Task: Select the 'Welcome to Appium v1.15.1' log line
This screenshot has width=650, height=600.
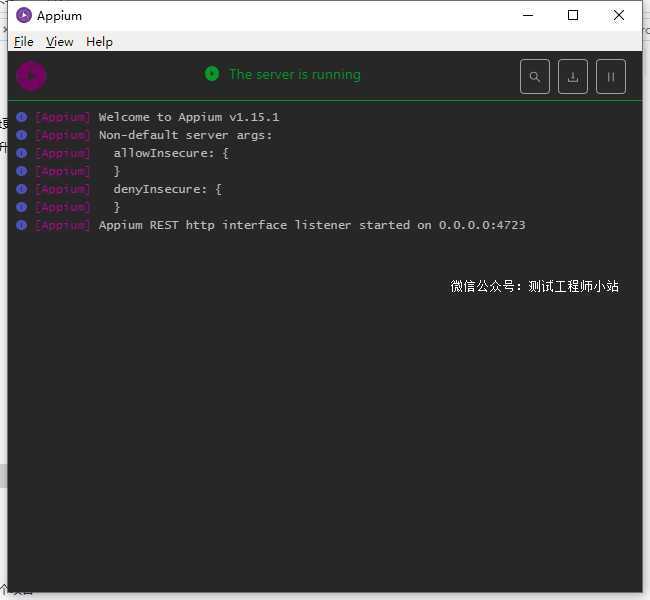Action: pyautogui.click(x=189, y=117)
